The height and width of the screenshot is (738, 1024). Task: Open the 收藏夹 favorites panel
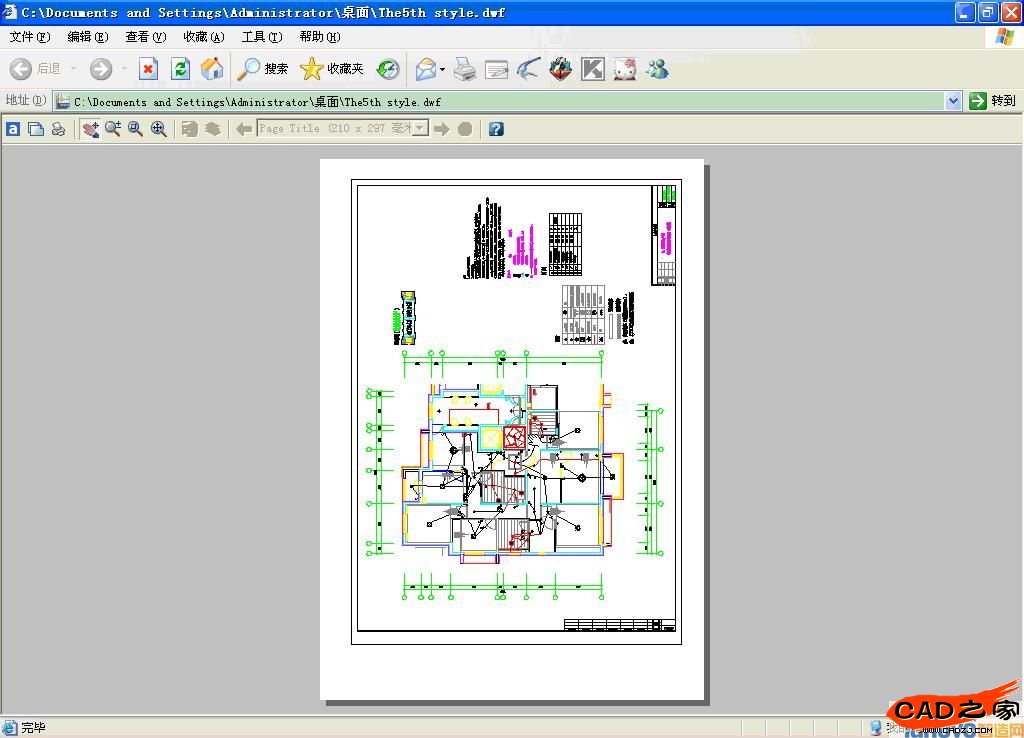[332, 69]
